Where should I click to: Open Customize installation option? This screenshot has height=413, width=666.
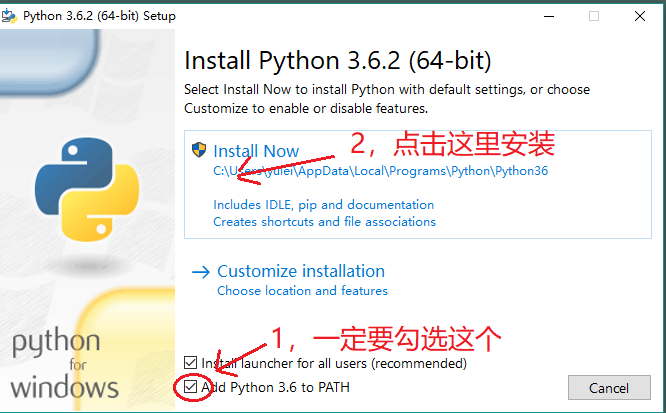click(300, 271)
